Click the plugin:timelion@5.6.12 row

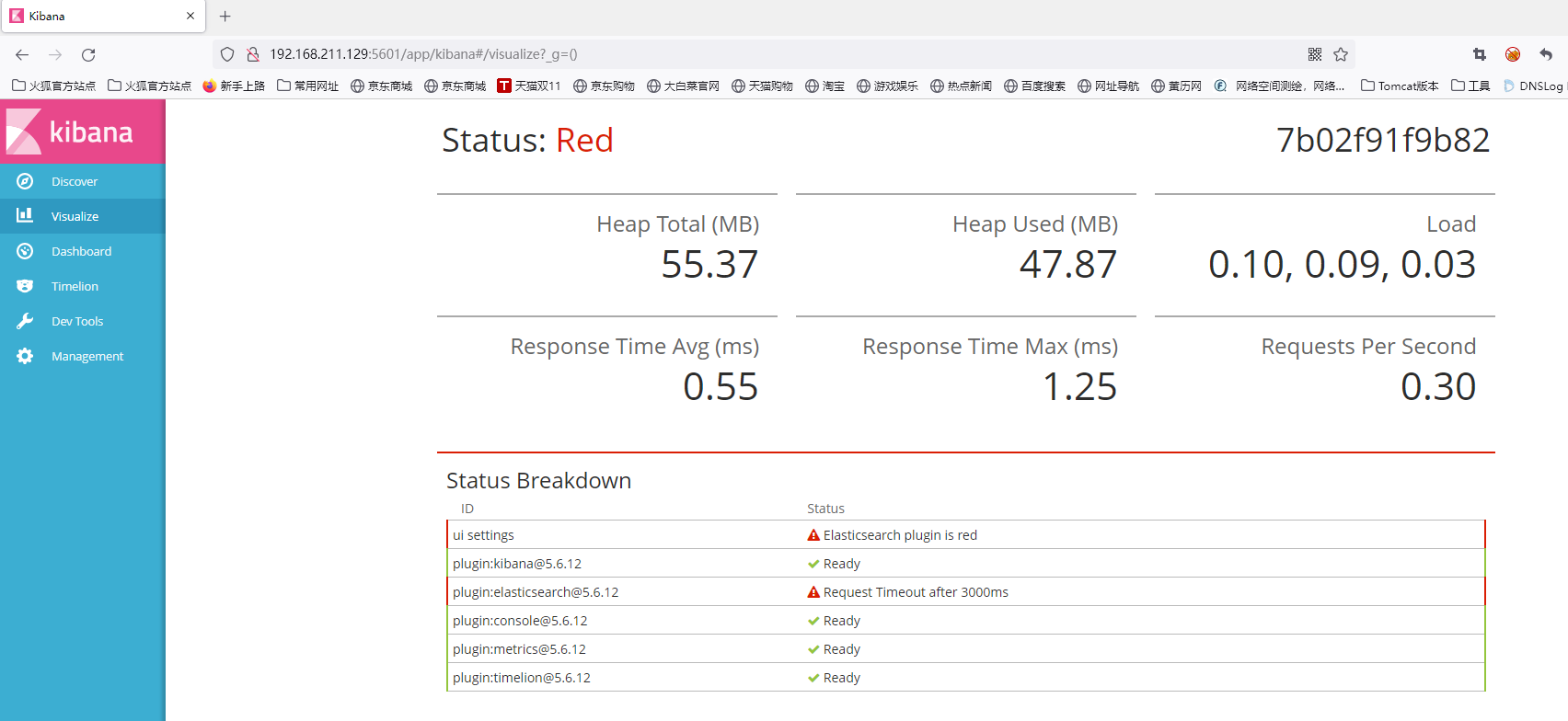point(966,678)
